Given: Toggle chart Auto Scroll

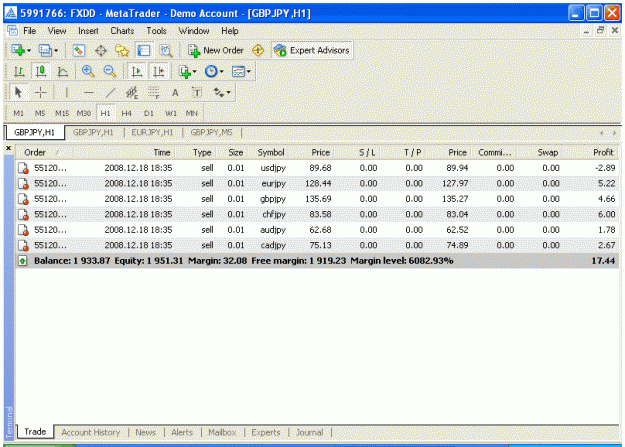Looking at the screenshot, I should tap(137, 72).
